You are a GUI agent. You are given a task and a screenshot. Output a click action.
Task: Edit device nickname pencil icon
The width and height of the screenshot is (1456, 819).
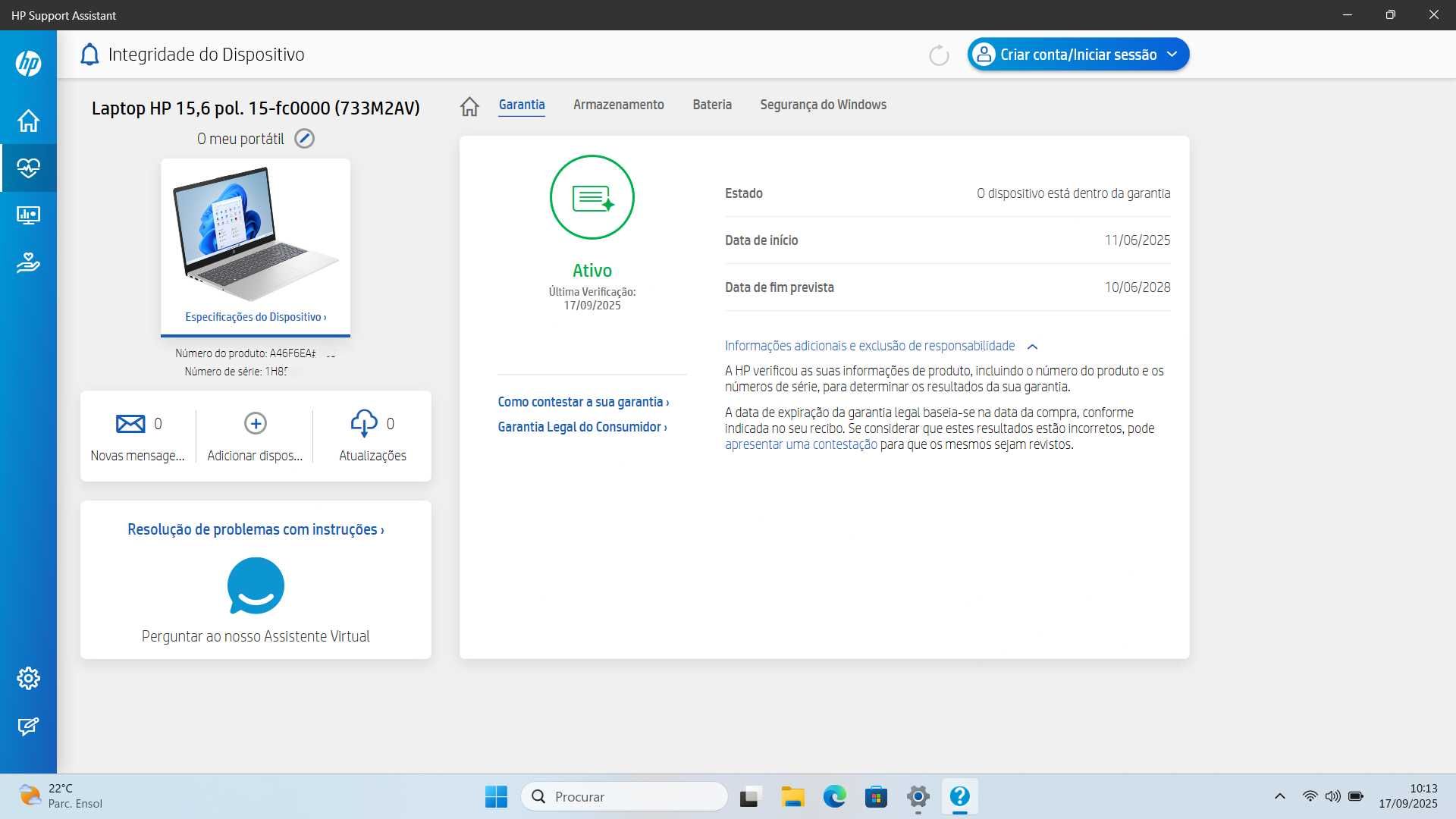tap(304, 139)
